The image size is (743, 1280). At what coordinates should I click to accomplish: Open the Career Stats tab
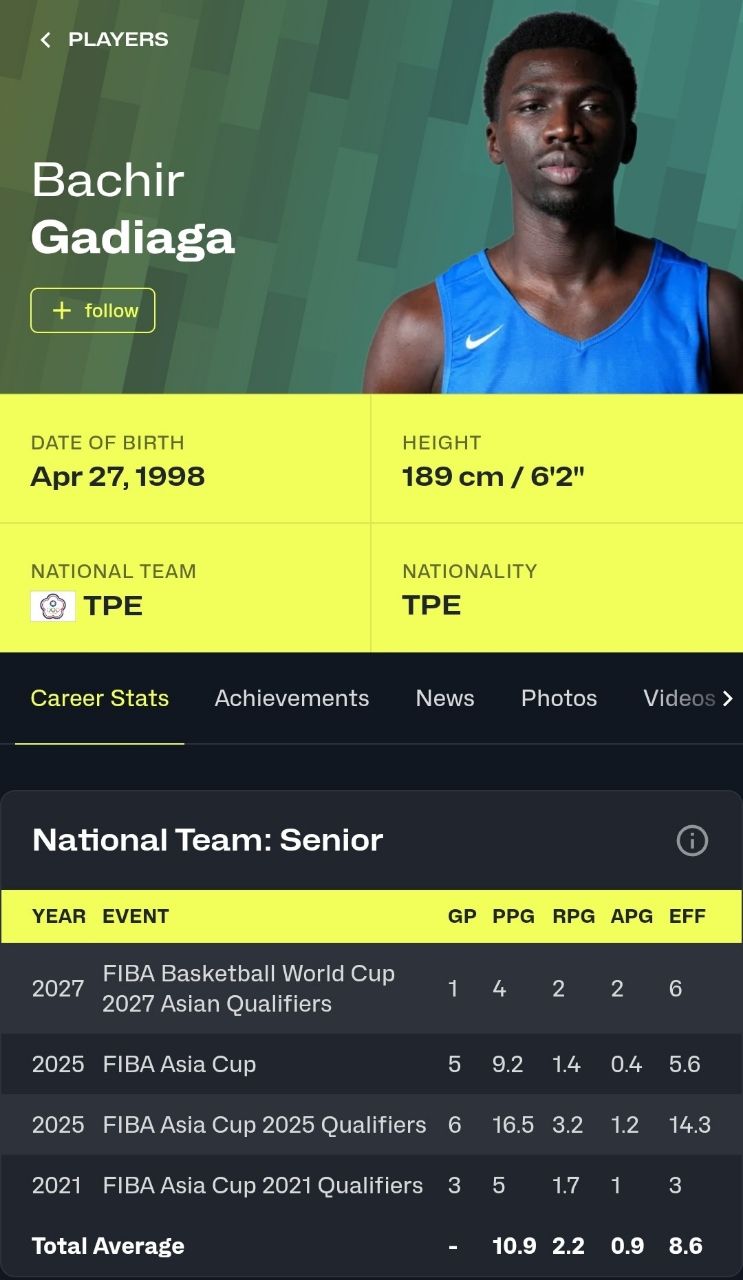[x=100, y=698]
